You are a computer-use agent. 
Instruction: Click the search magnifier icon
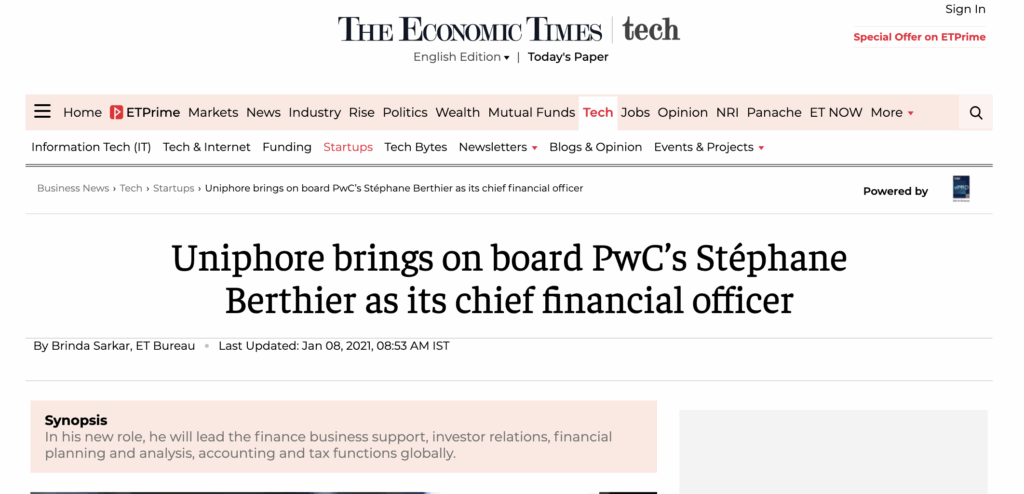click(976, 113)
